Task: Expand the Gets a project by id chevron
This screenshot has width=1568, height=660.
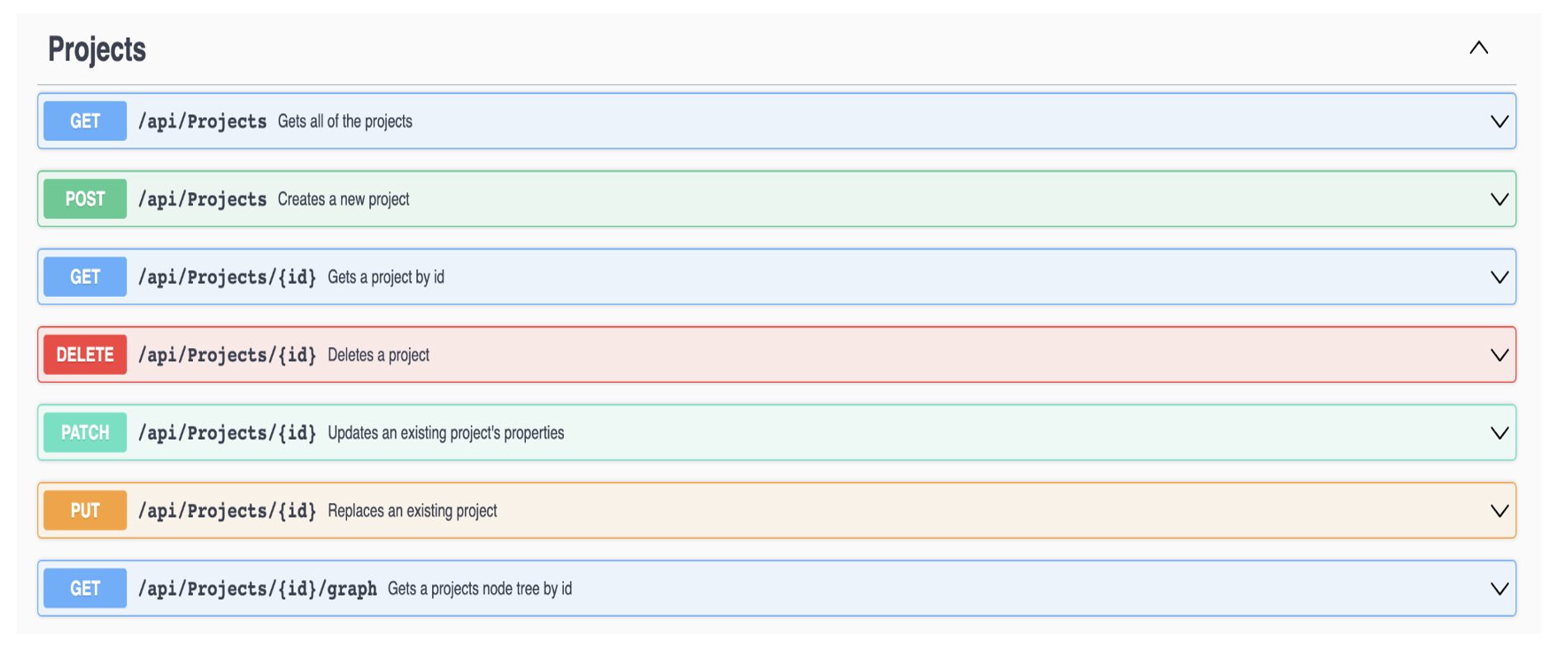Action: pos(1499,277)
